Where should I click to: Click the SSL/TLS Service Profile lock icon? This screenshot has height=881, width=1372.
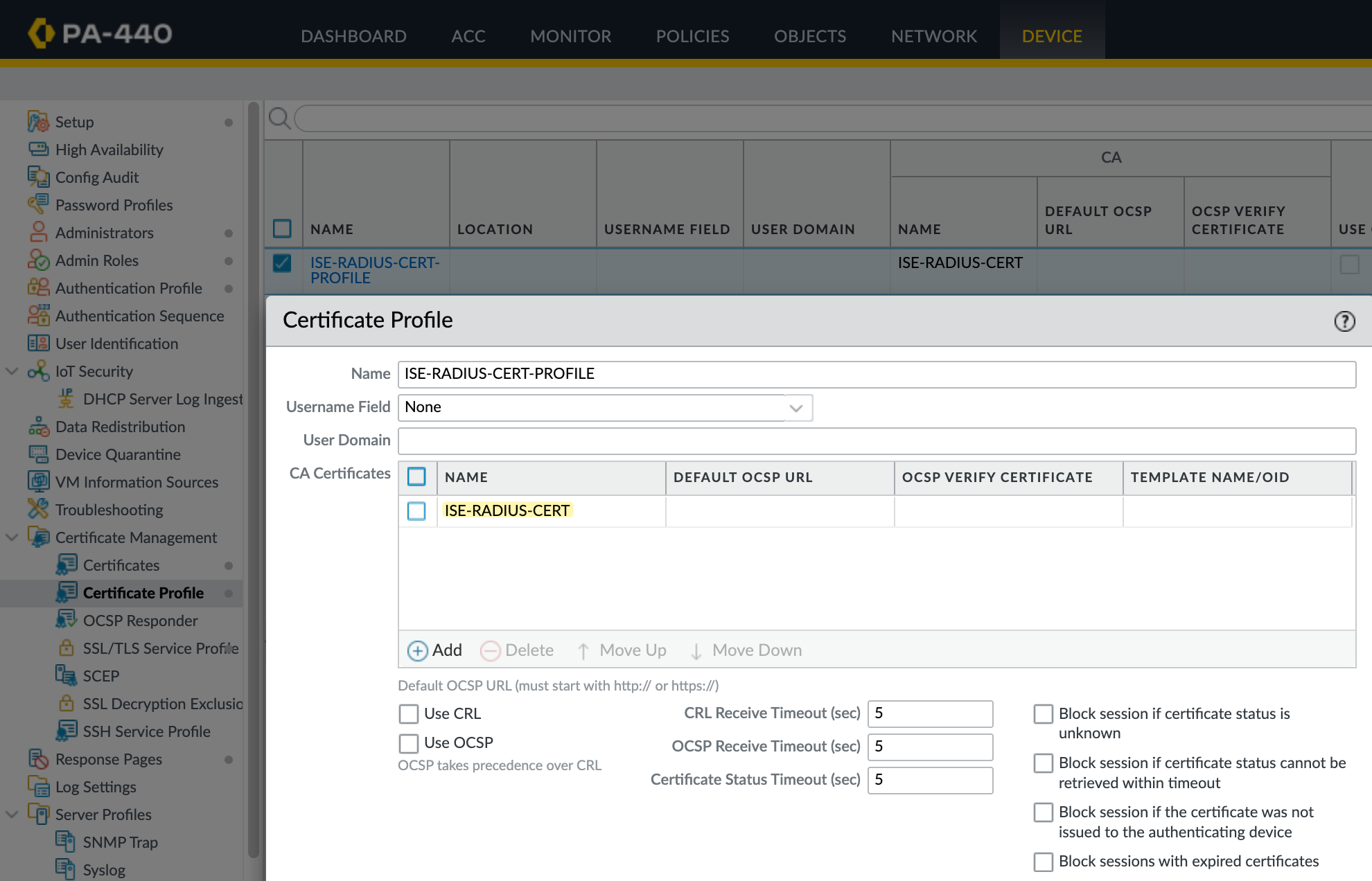coord(67,648)
